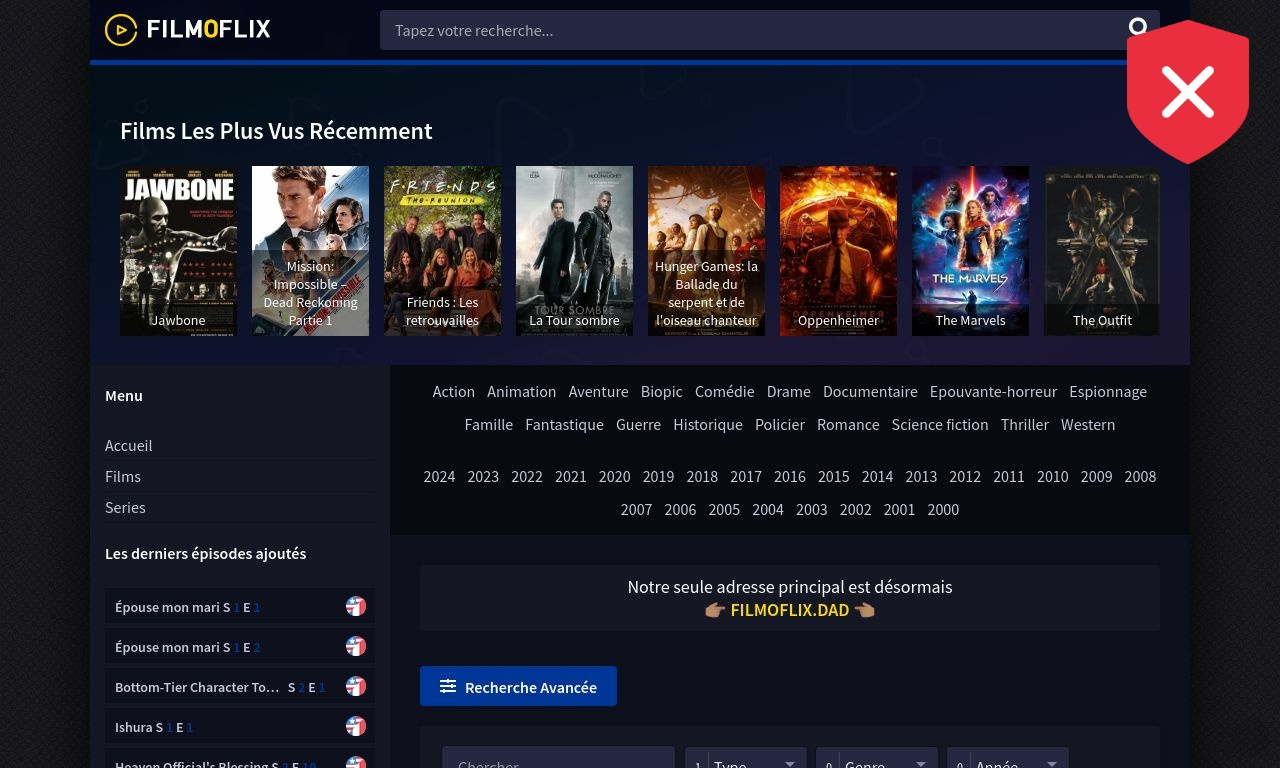Viewport: 1280px width, 768px height.
Task: Click the red shield blocker icon
Action: point(1188,92)
